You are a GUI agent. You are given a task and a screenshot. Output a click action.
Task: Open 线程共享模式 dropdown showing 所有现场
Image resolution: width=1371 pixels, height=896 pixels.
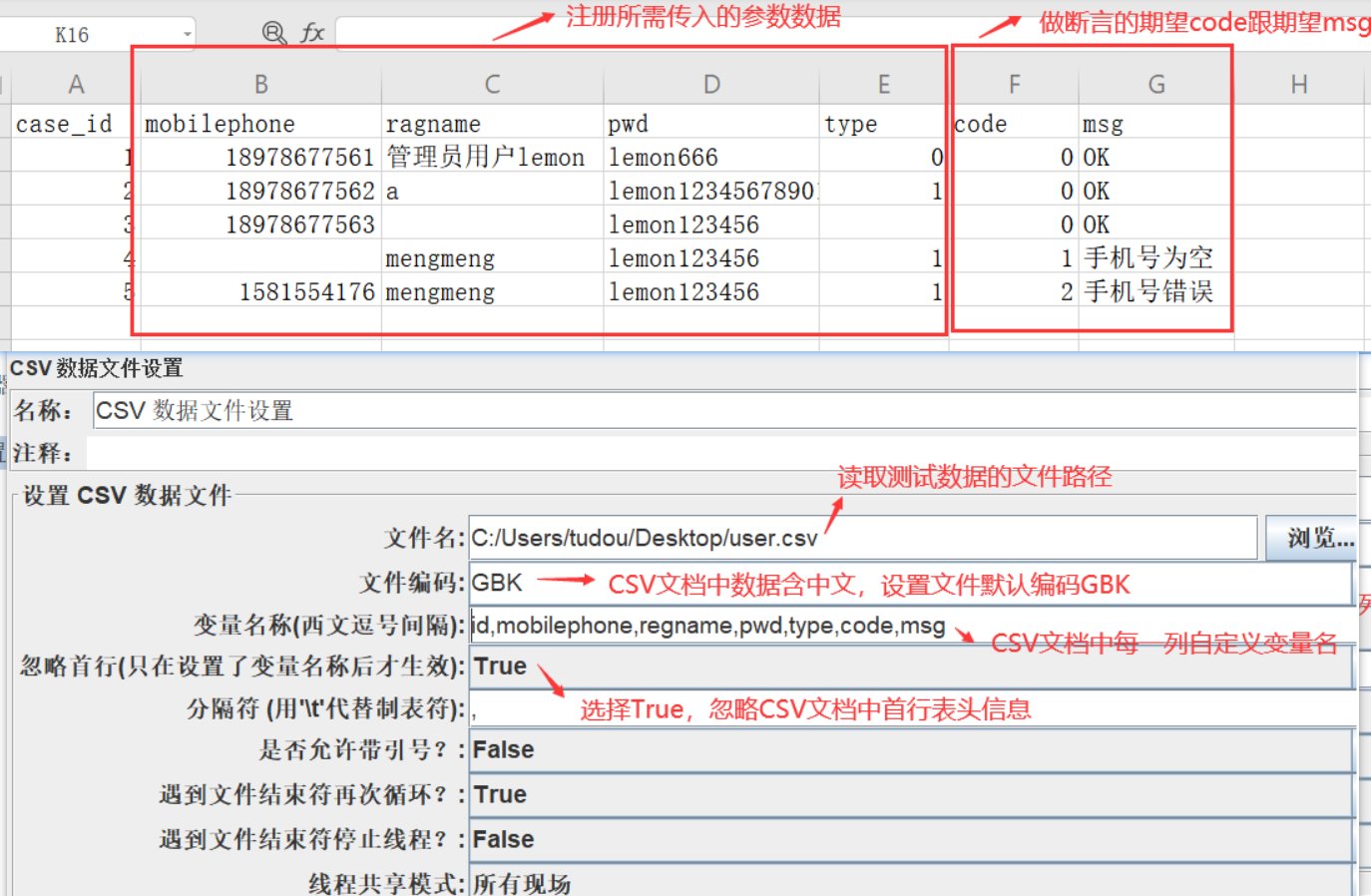(x=910, y=882)
